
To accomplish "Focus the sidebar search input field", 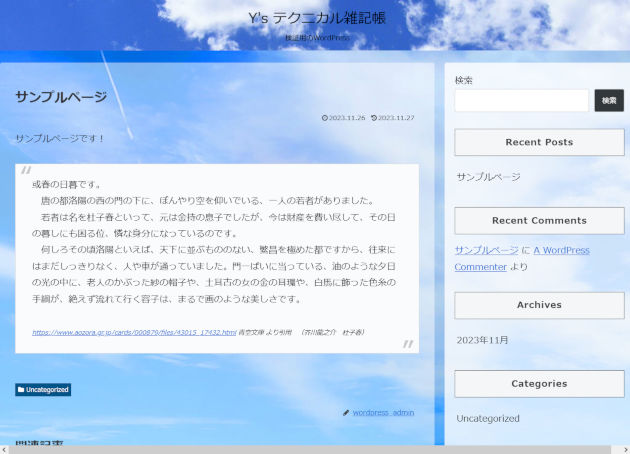I will tap(521, 100).
